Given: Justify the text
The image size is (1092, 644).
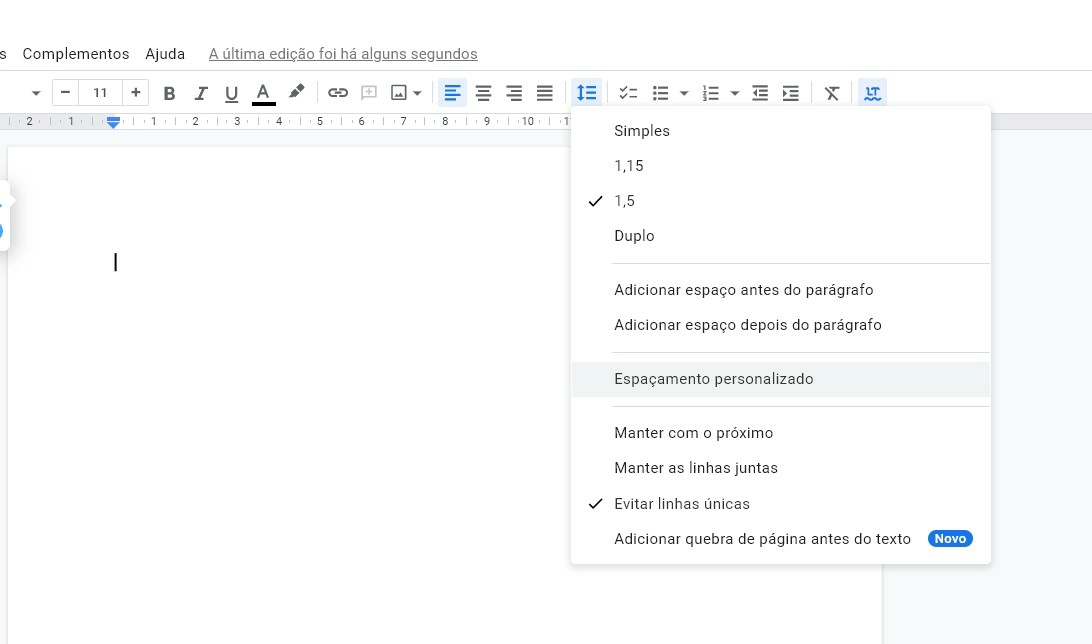Looking at the screenshot, I should click(x=545, y=93).
